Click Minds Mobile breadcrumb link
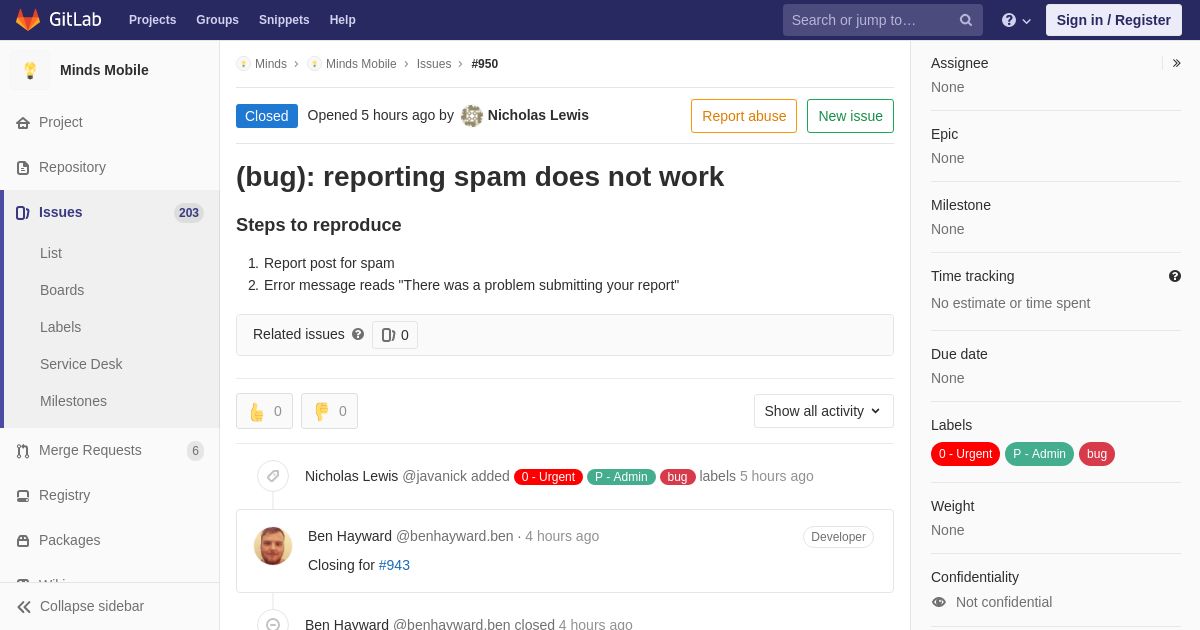 click(361, 64)
